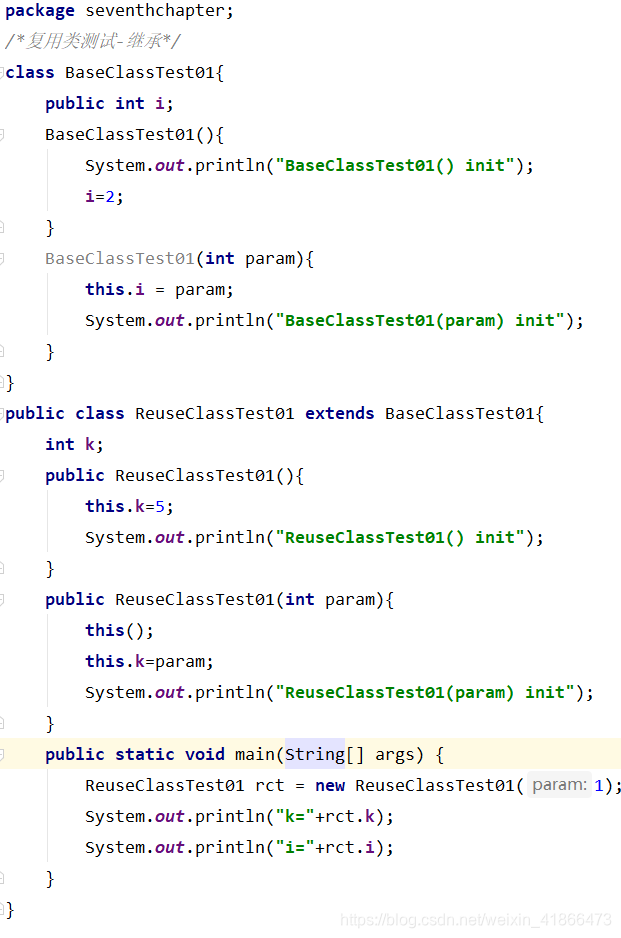The height and width of the screenshot is (938, 621).
Task: Click 'ReuseClassTest01' in 'public ReuseClassTest01(int param){'
Action: 194,599
